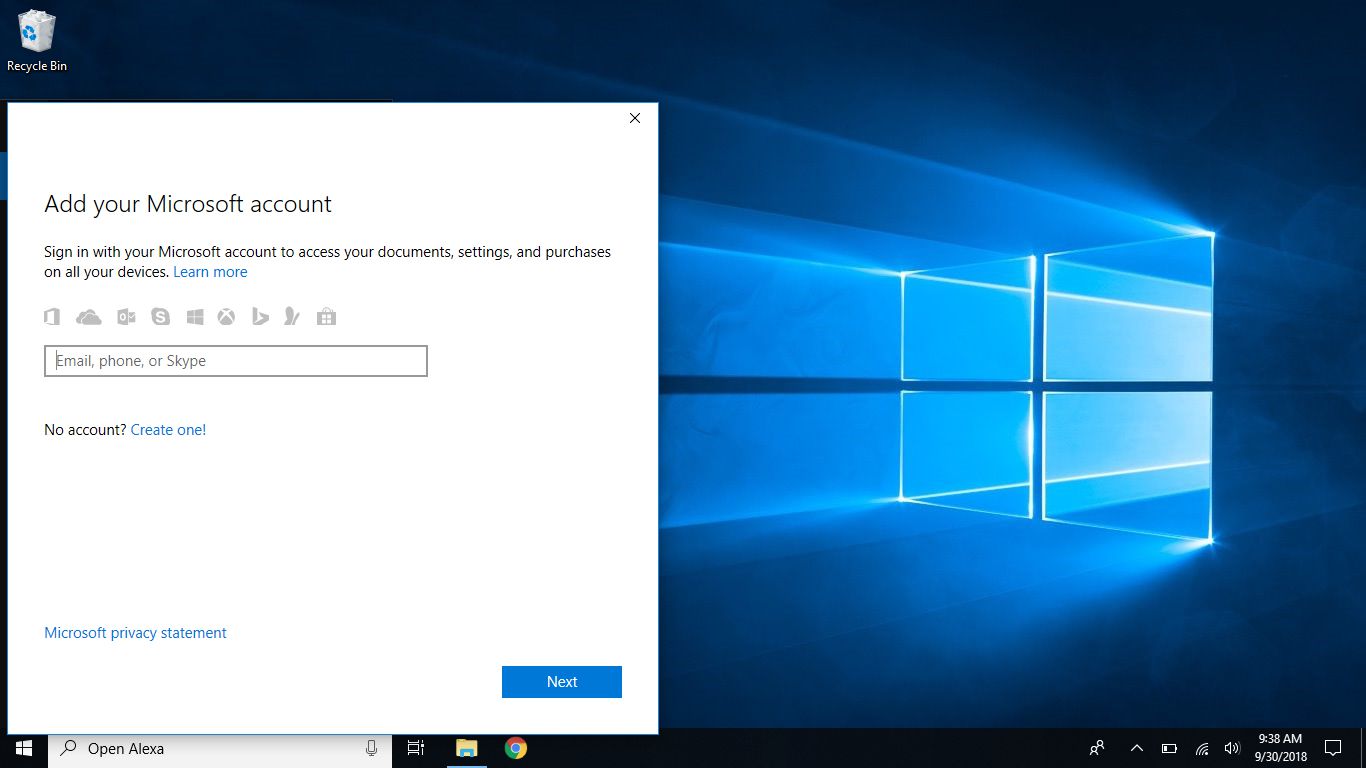Click the Office service icon

(52, 317)
